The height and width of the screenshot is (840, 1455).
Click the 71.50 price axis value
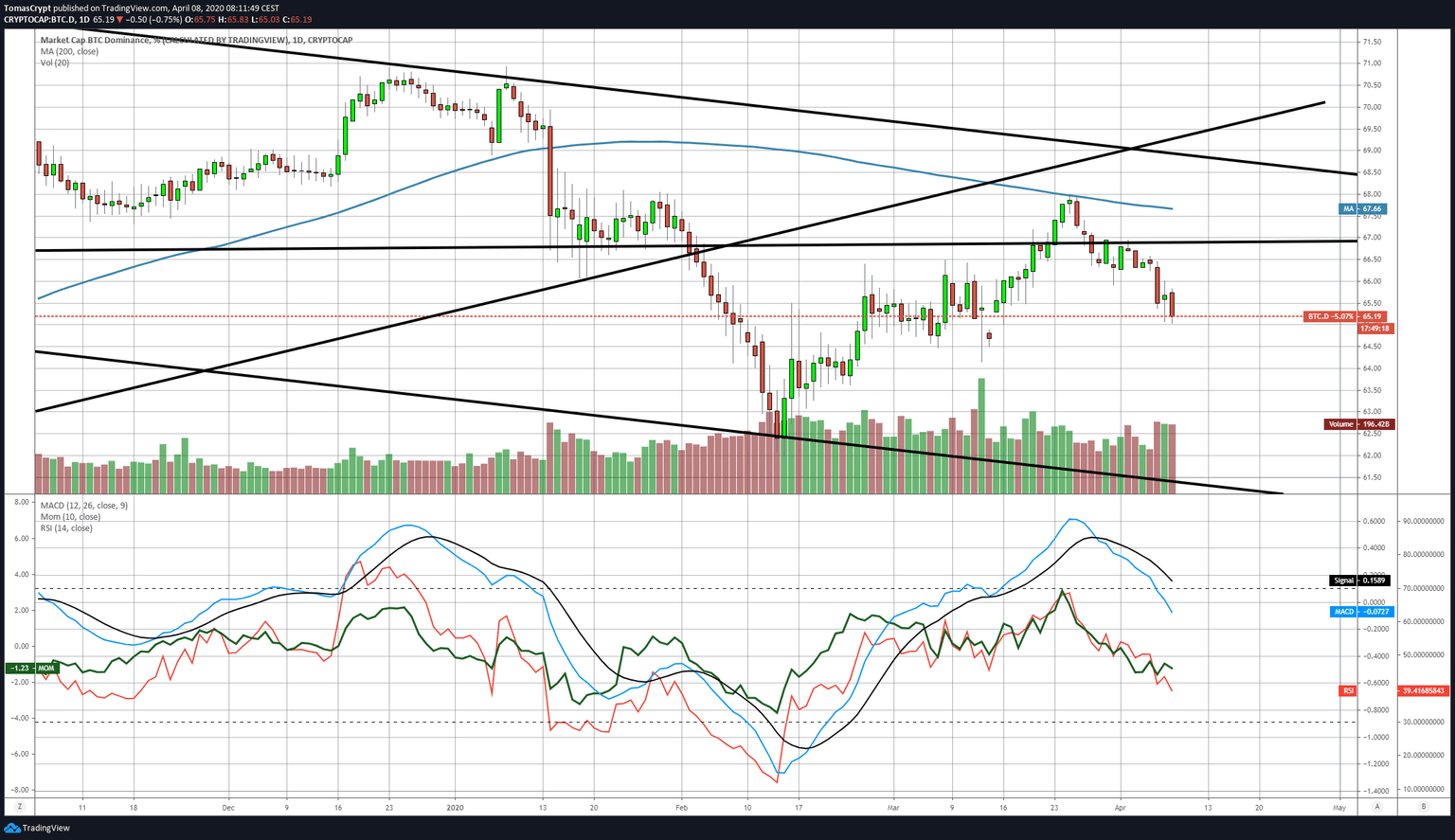(1371, 42)
